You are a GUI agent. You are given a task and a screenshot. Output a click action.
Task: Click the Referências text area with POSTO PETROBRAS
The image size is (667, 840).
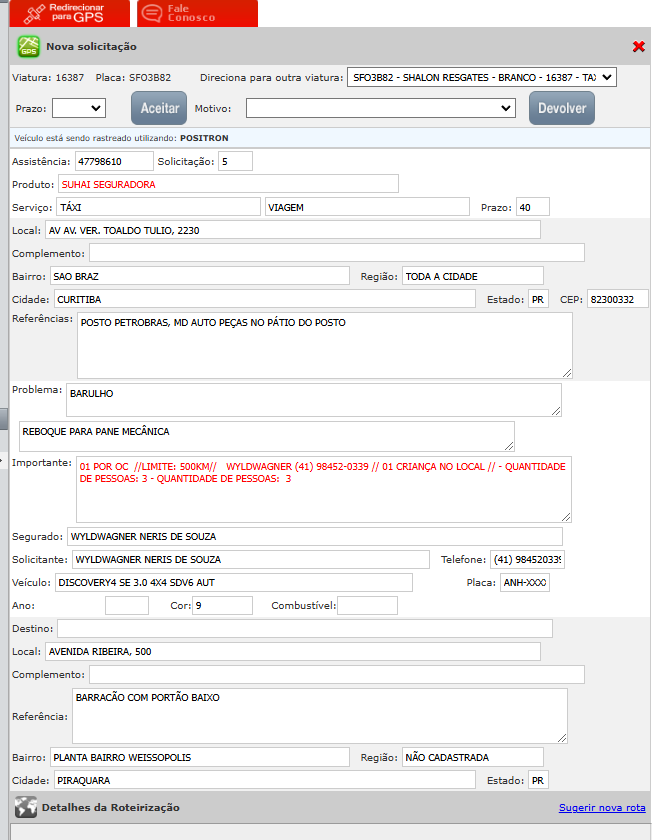[324, 345]
